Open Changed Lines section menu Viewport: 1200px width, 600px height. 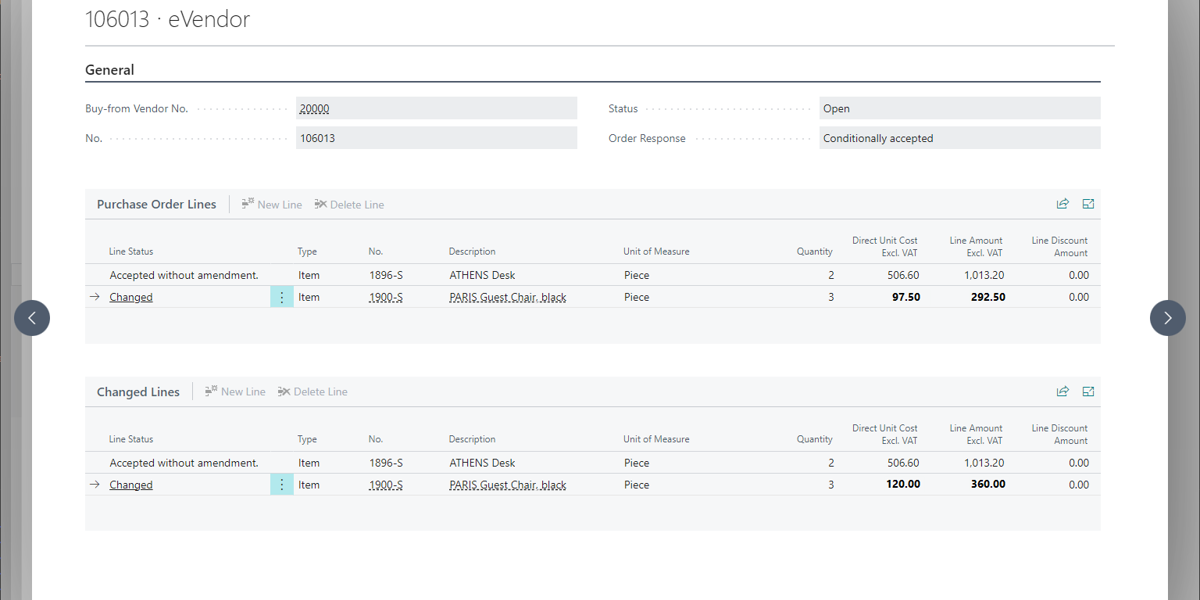138,392
